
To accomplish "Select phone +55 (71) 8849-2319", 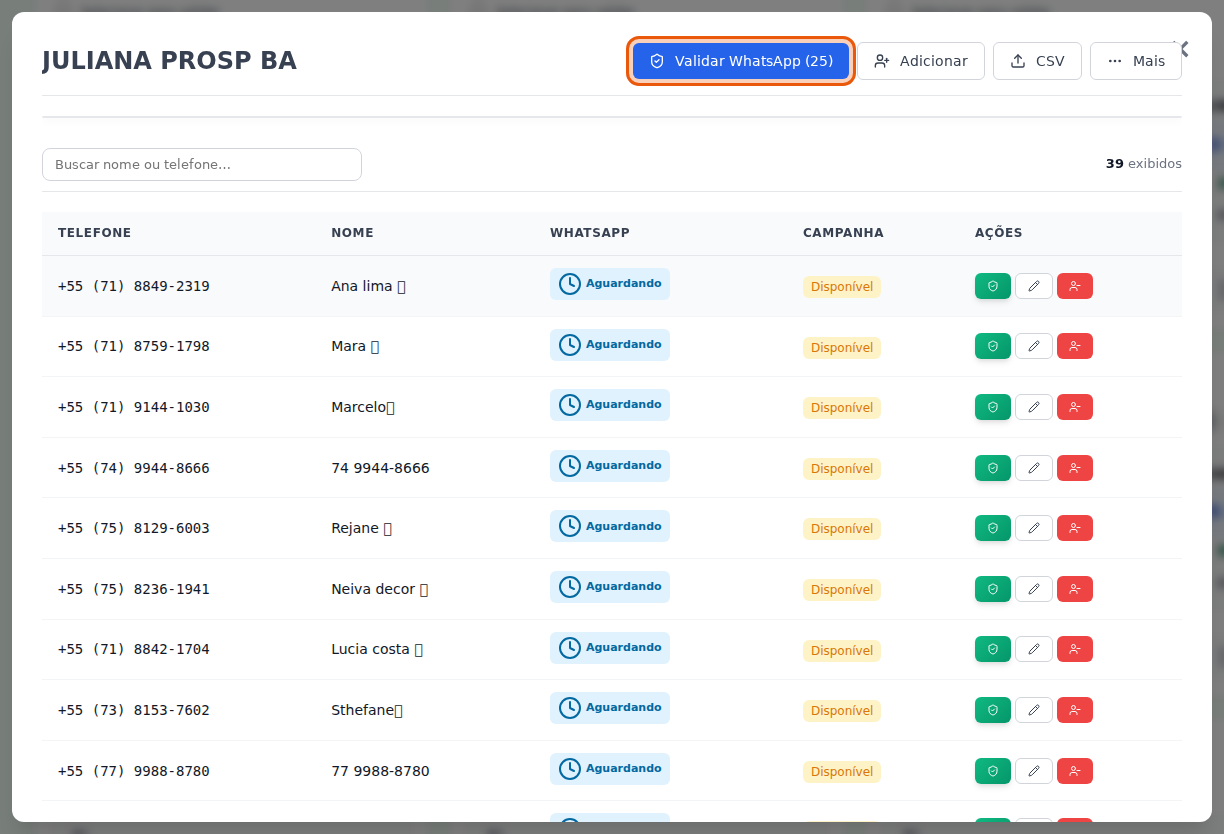I will (134, 286).
